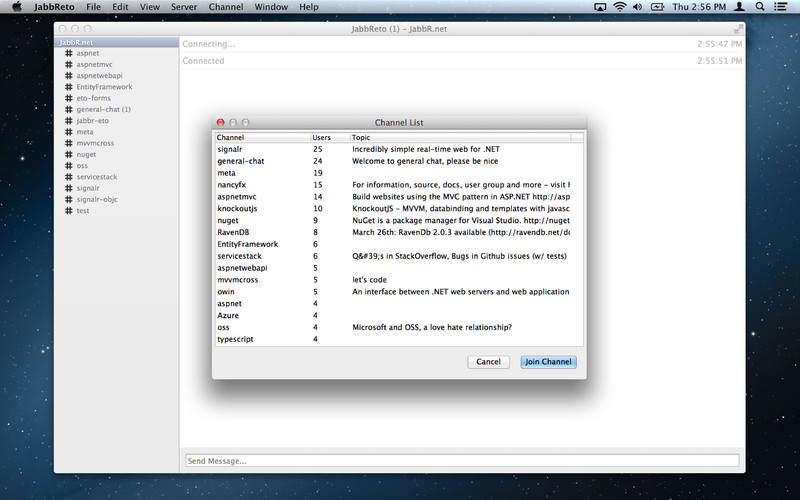
Task: Select the aspnetmvc row in Channel List
Action: pyautogui.click(x=399, y=196)
